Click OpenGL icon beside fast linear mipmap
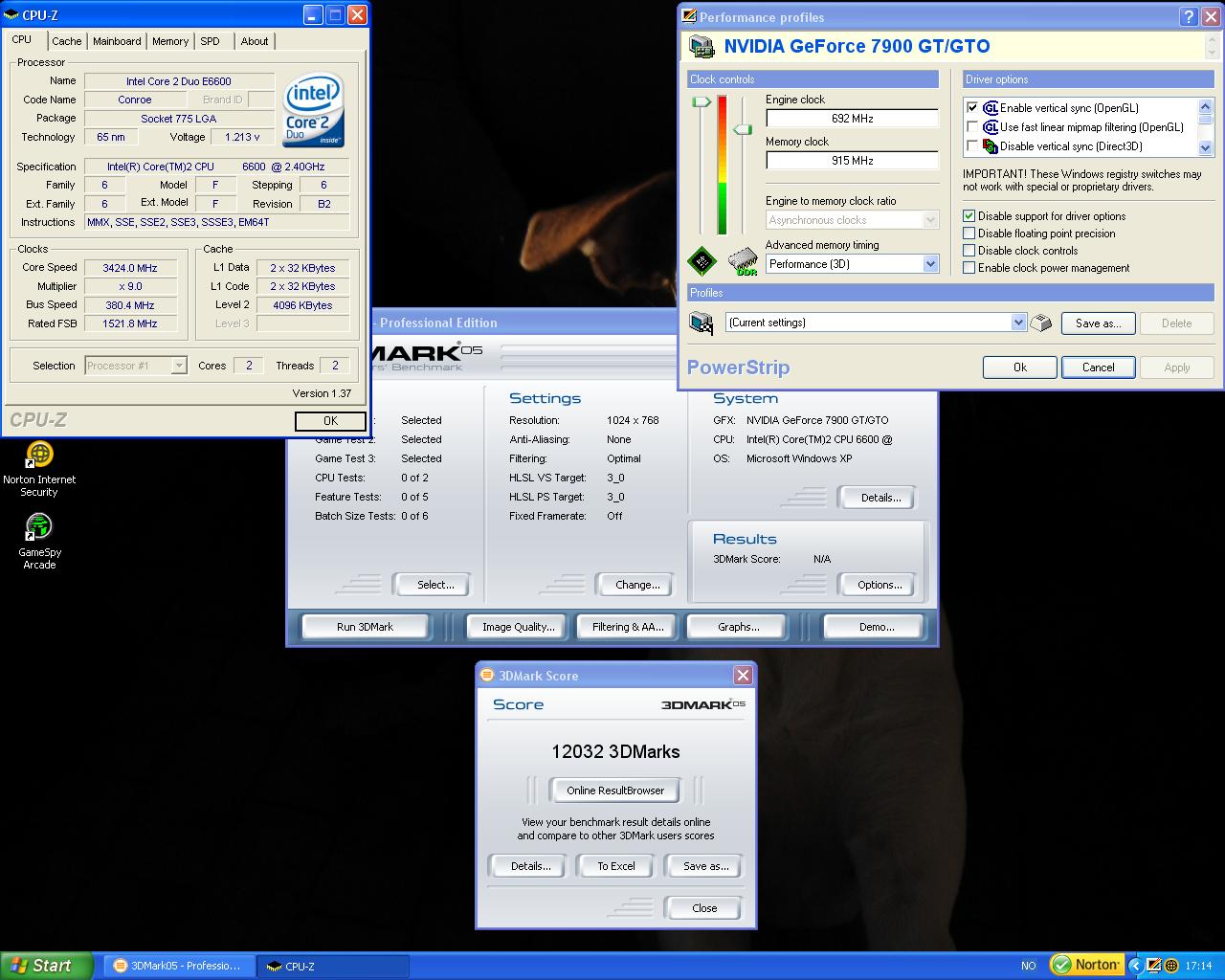The height and width of the screenshot is (980, 1225). point(991,127)
